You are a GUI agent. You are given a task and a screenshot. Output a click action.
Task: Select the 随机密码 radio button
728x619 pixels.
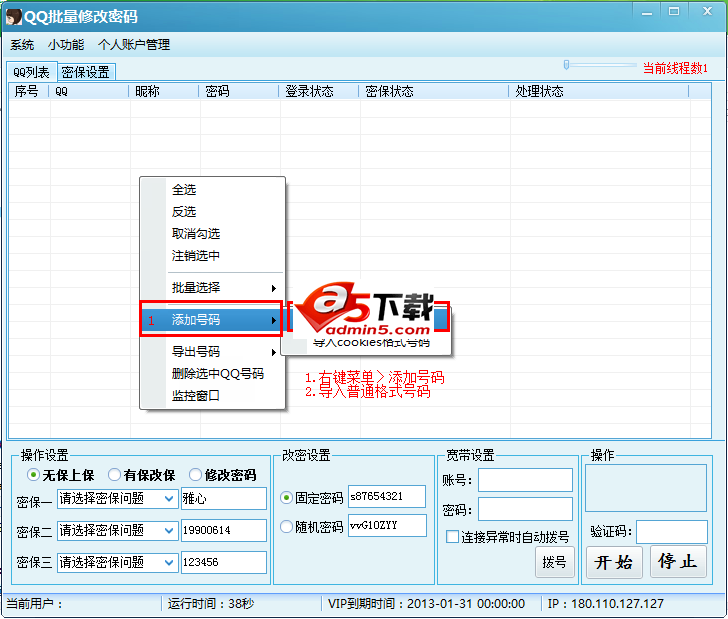tap(287, 527)
